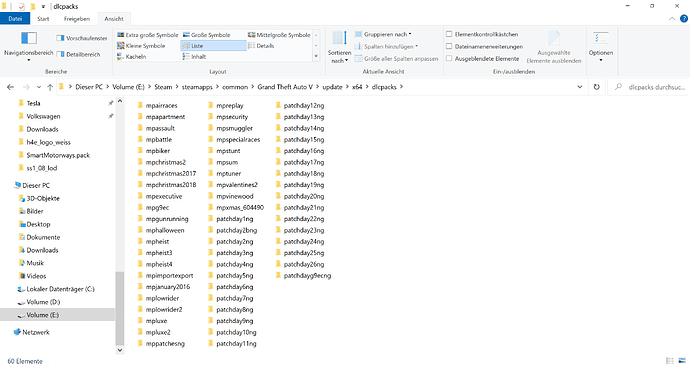
Task: Navigate to x64 breadcrumb
Action: coord(357,87)
